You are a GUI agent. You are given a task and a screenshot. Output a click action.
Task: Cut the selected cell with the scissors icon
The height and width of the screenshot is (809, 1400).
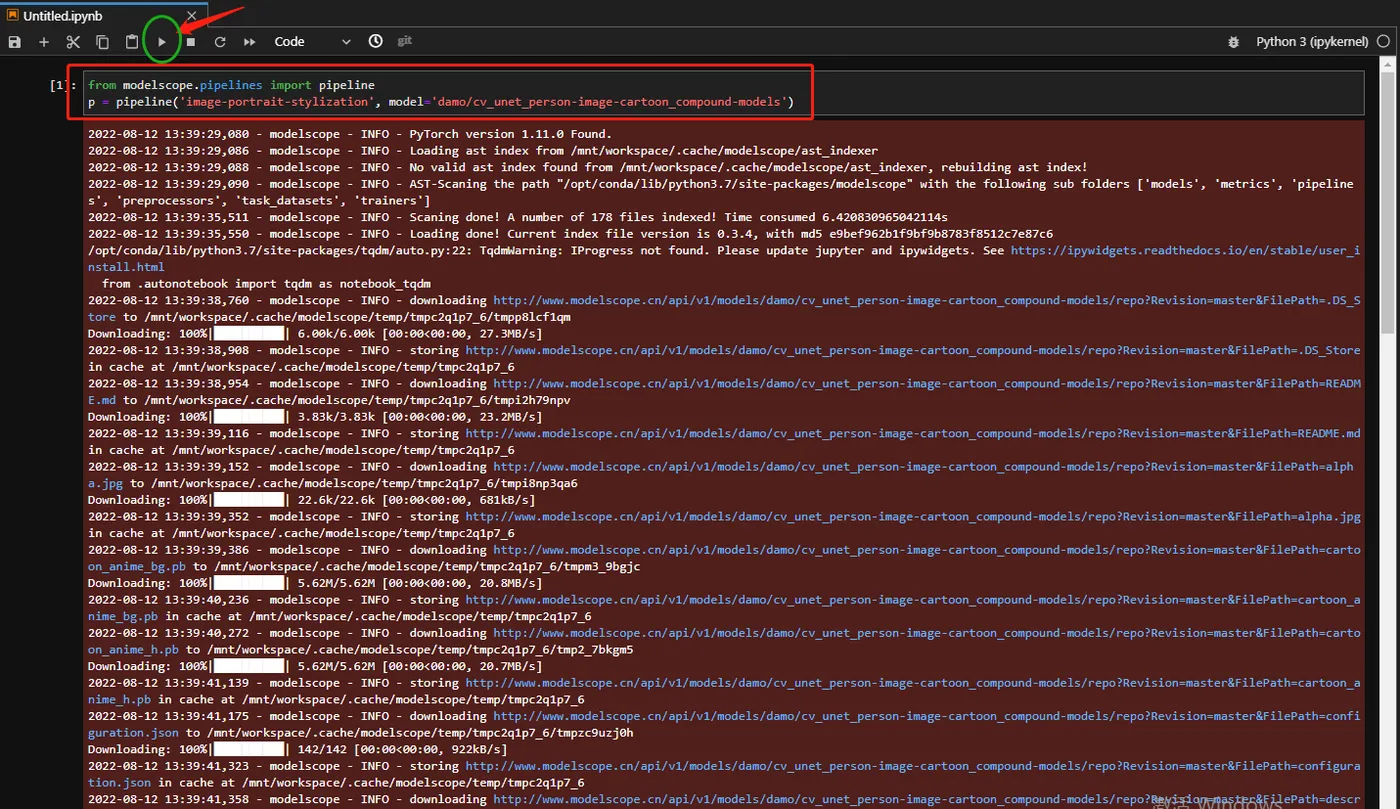(x=73, y=42)
